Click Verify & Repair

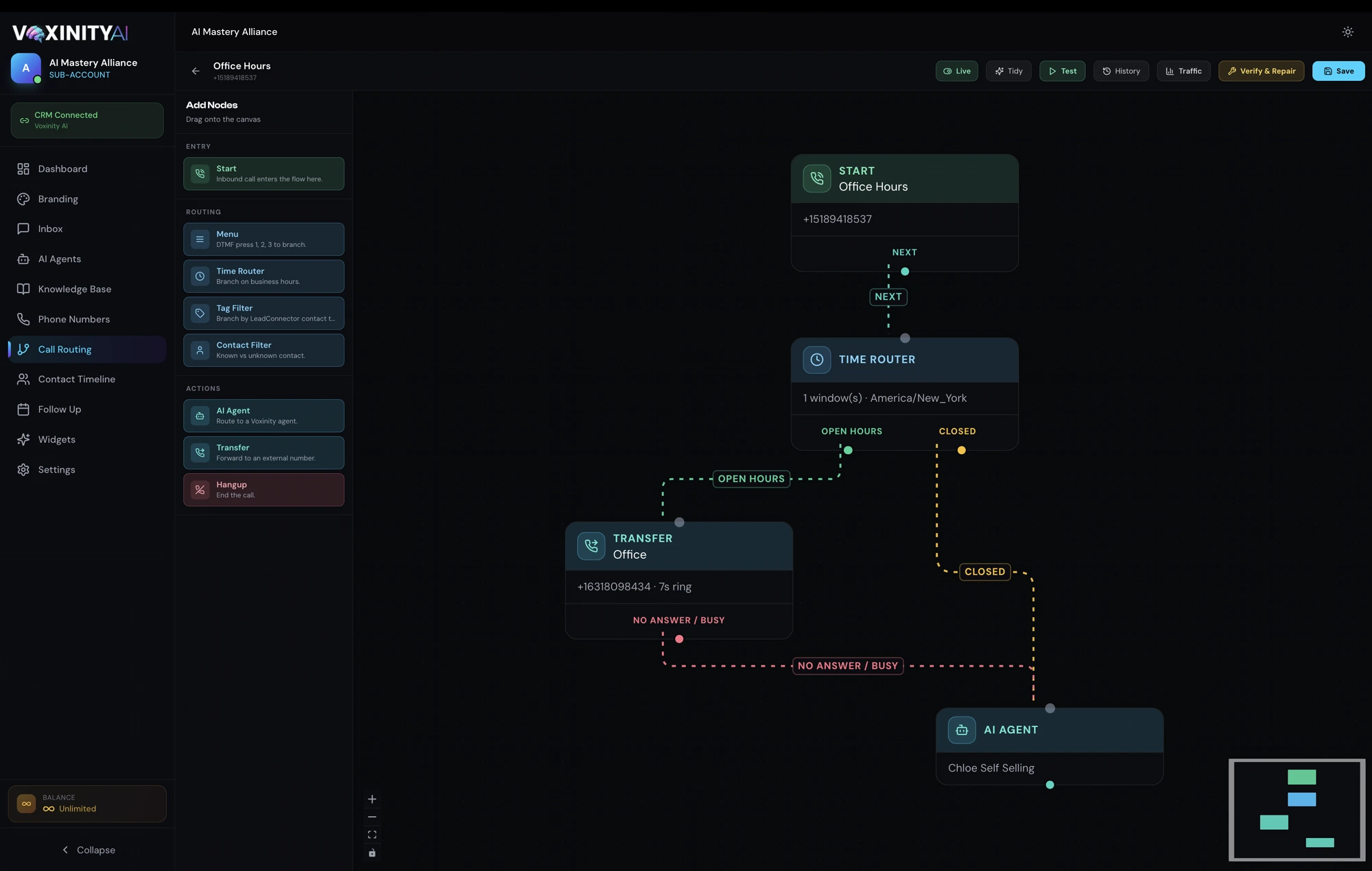point(1261,71)
